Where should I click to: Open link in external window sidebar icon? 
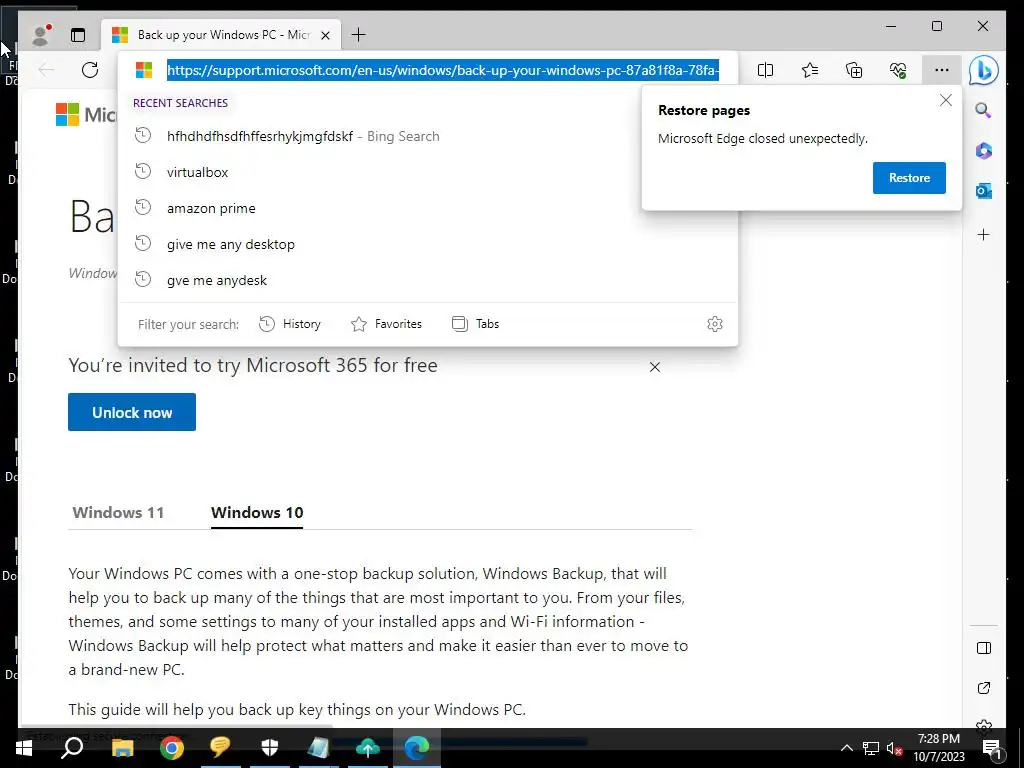pos(984,688)
